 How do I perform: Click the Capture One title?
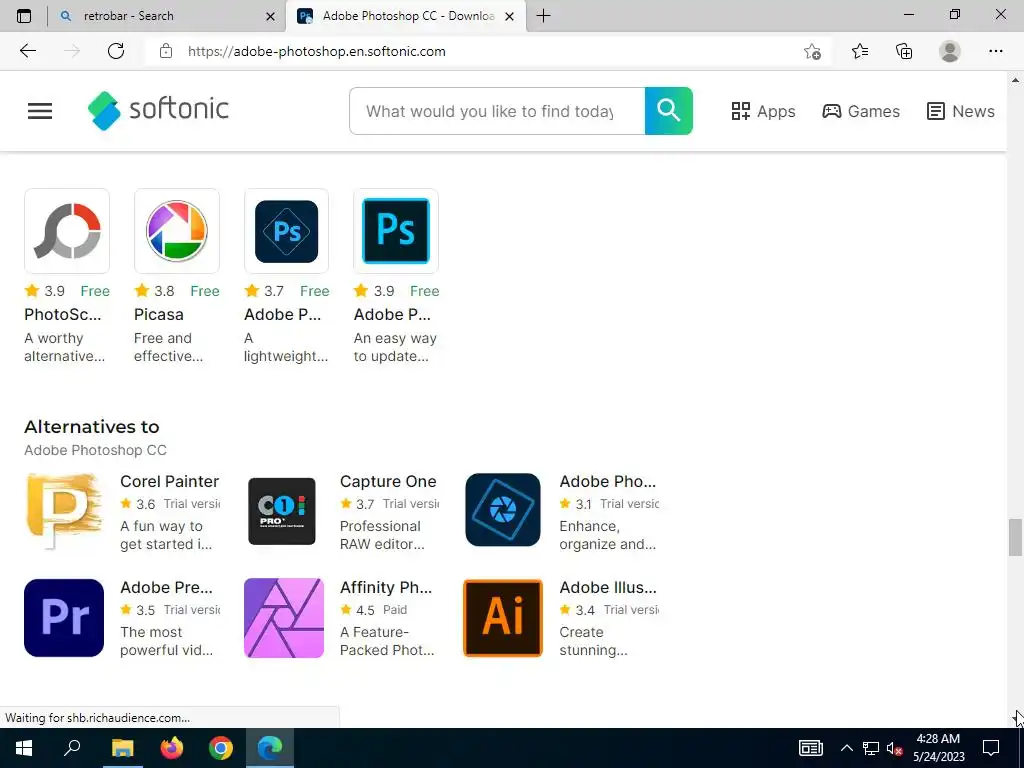[388, 481]
